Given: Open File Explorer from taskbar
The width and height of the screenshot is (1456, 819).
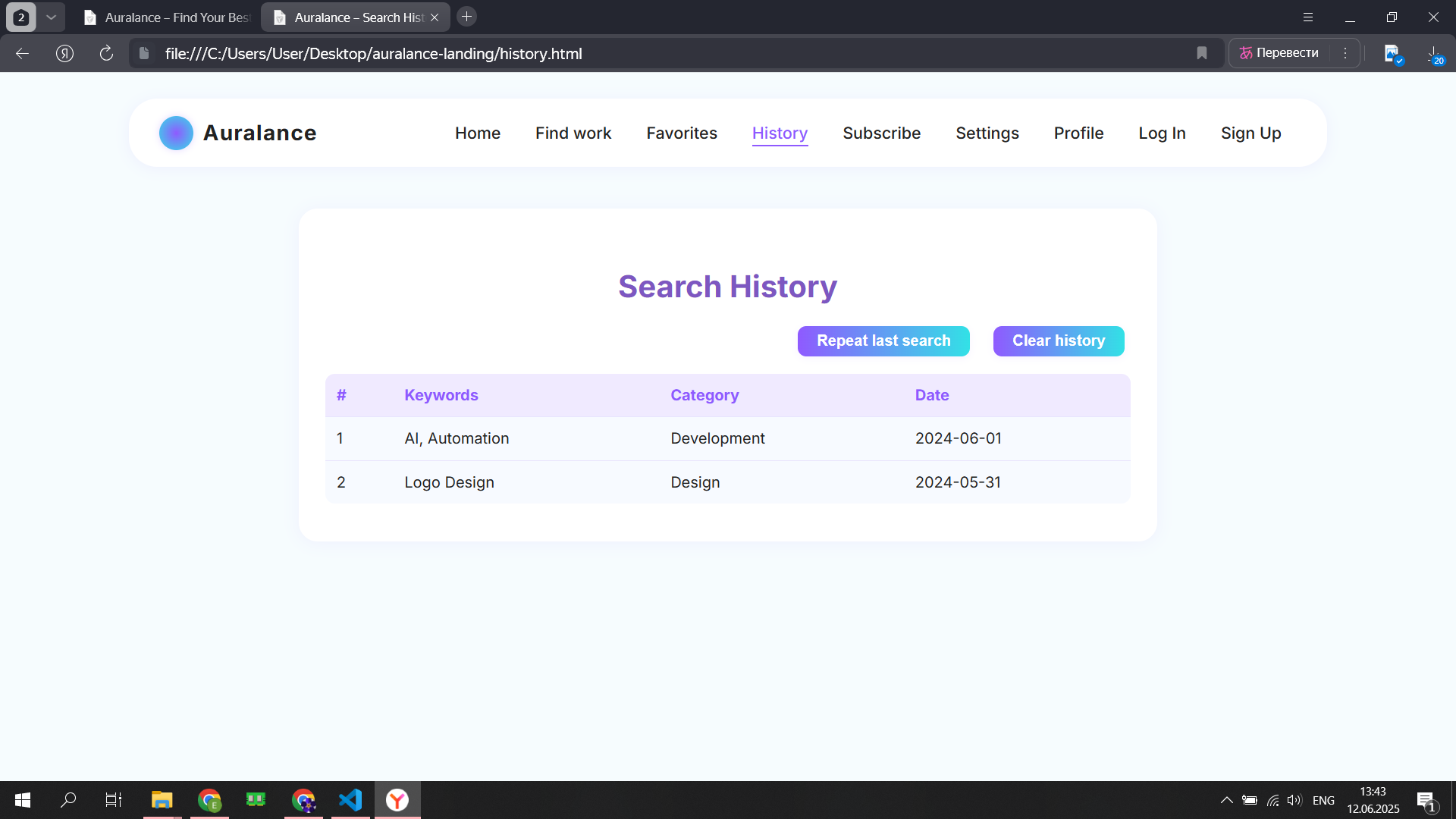Looking at the screenshot, I should pyautogui.click(x=162, y=800).
